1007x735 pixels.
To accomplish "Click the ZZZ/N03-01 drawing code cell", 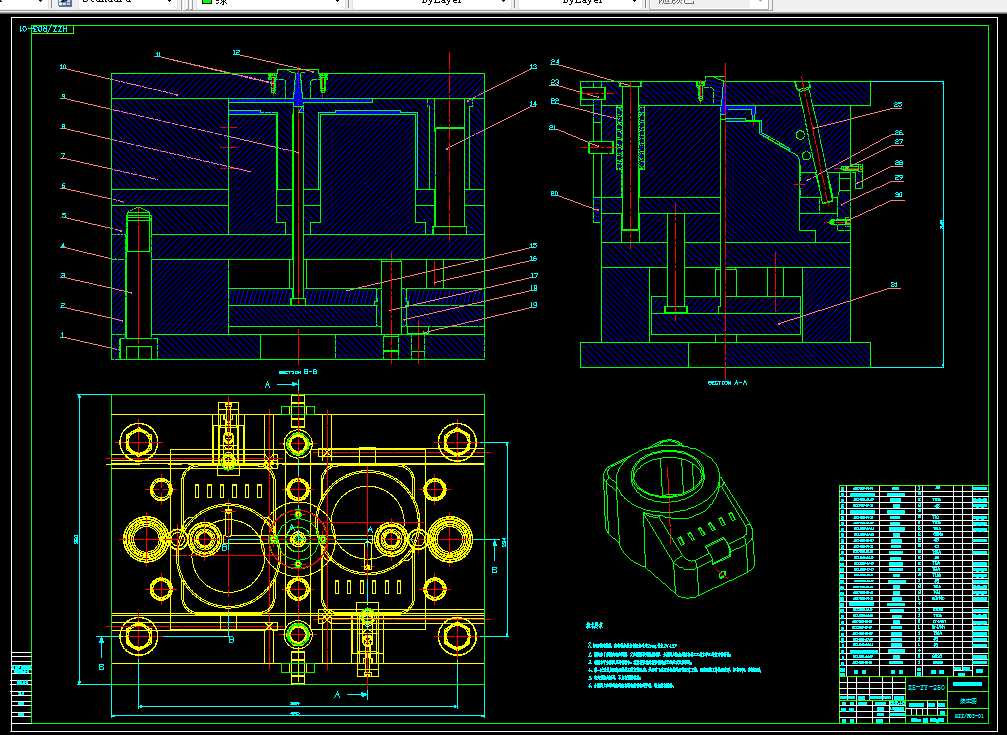I will point(969,716).
